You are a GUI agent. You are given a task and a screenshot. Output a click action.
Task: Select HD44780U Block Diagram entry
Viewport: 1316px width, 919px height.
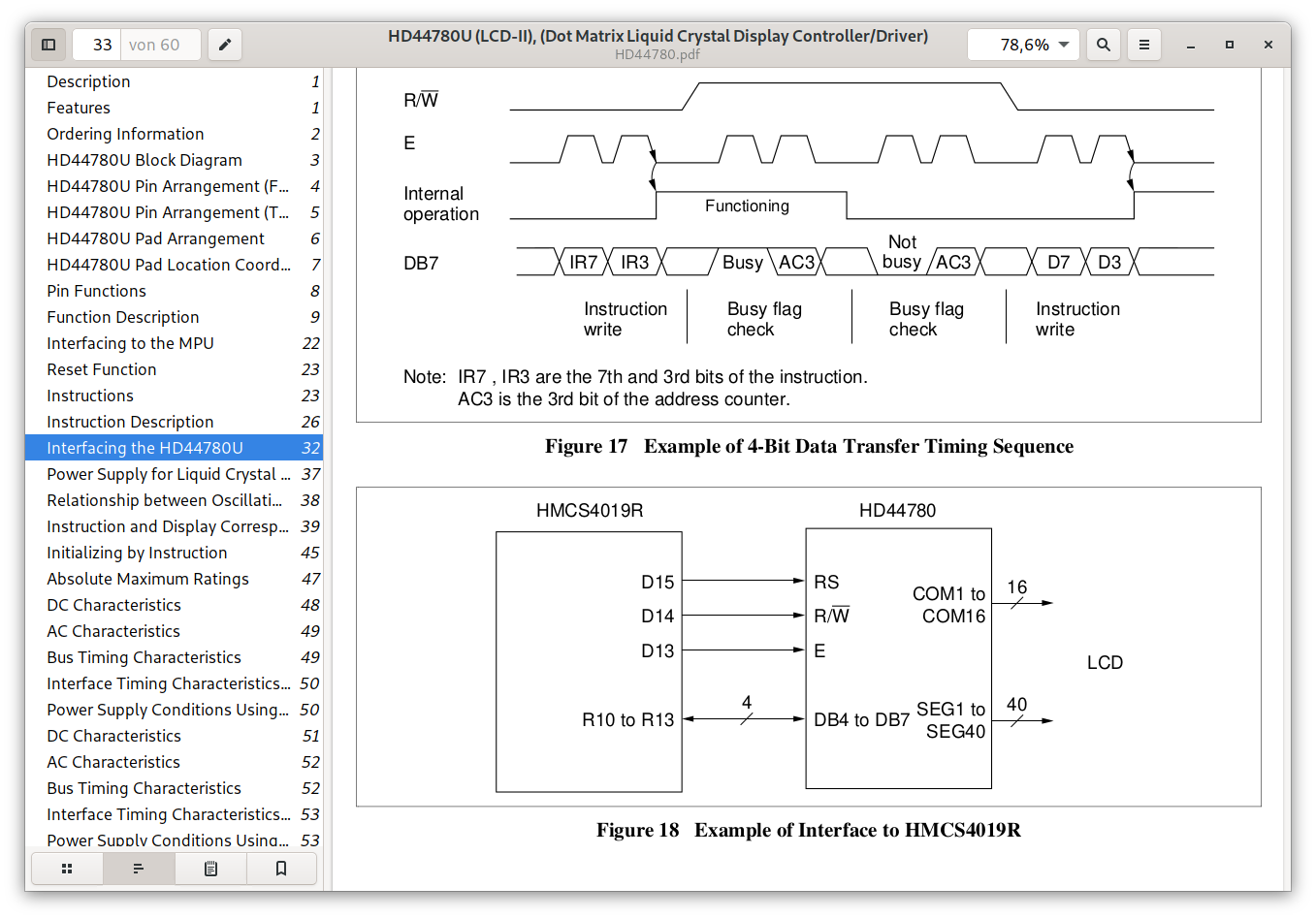pos(174,160)
